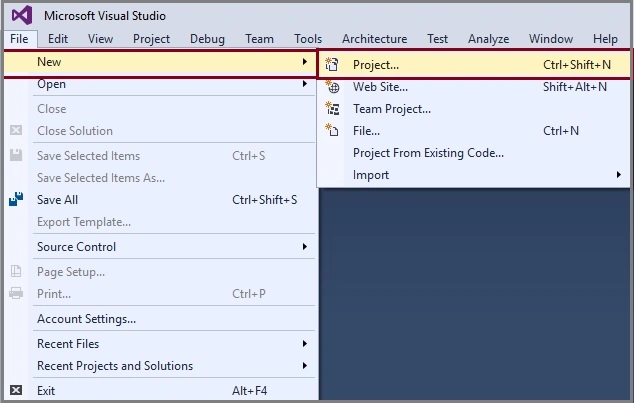Expand the Import submenu arrow
The height and width of the screenshot is (403, 634).
[619, 175]
